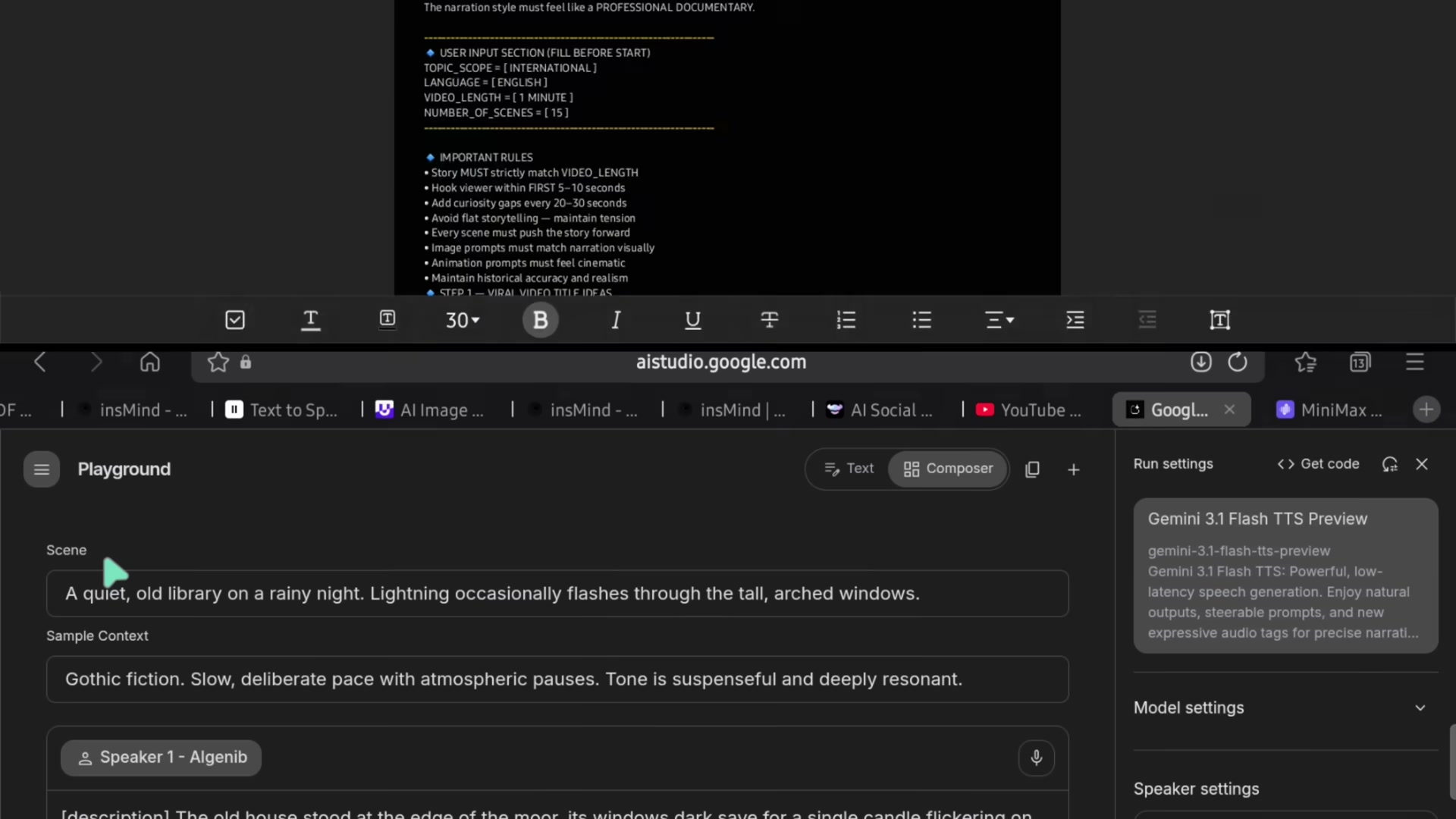Screen dimensions: 1456x819
Task: Open the browser main menu
Action: tap(1415, 362)
